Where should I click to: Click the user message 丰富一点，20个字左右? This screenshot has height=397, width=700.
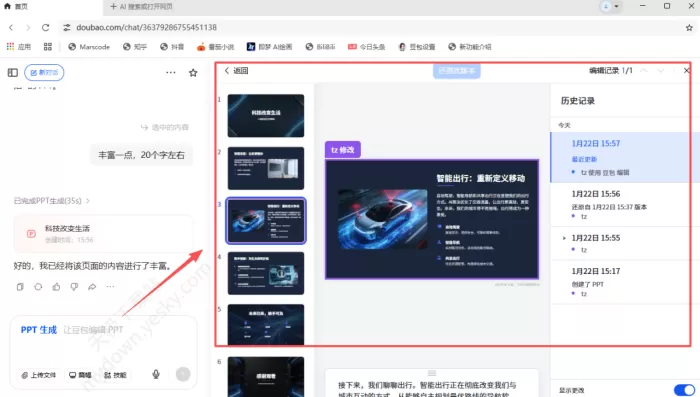pyautogui.click(x=141, y=155)
